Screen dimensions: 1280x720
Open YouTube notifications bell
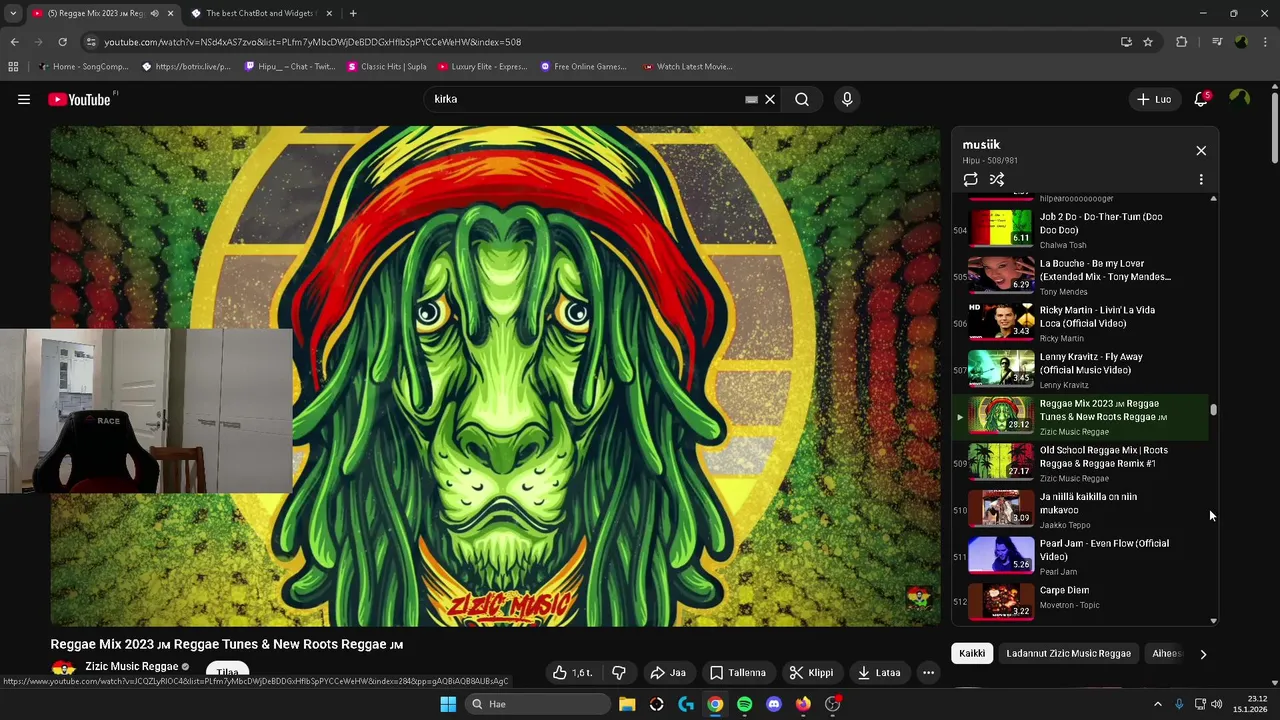click(x=1201, y=99)
